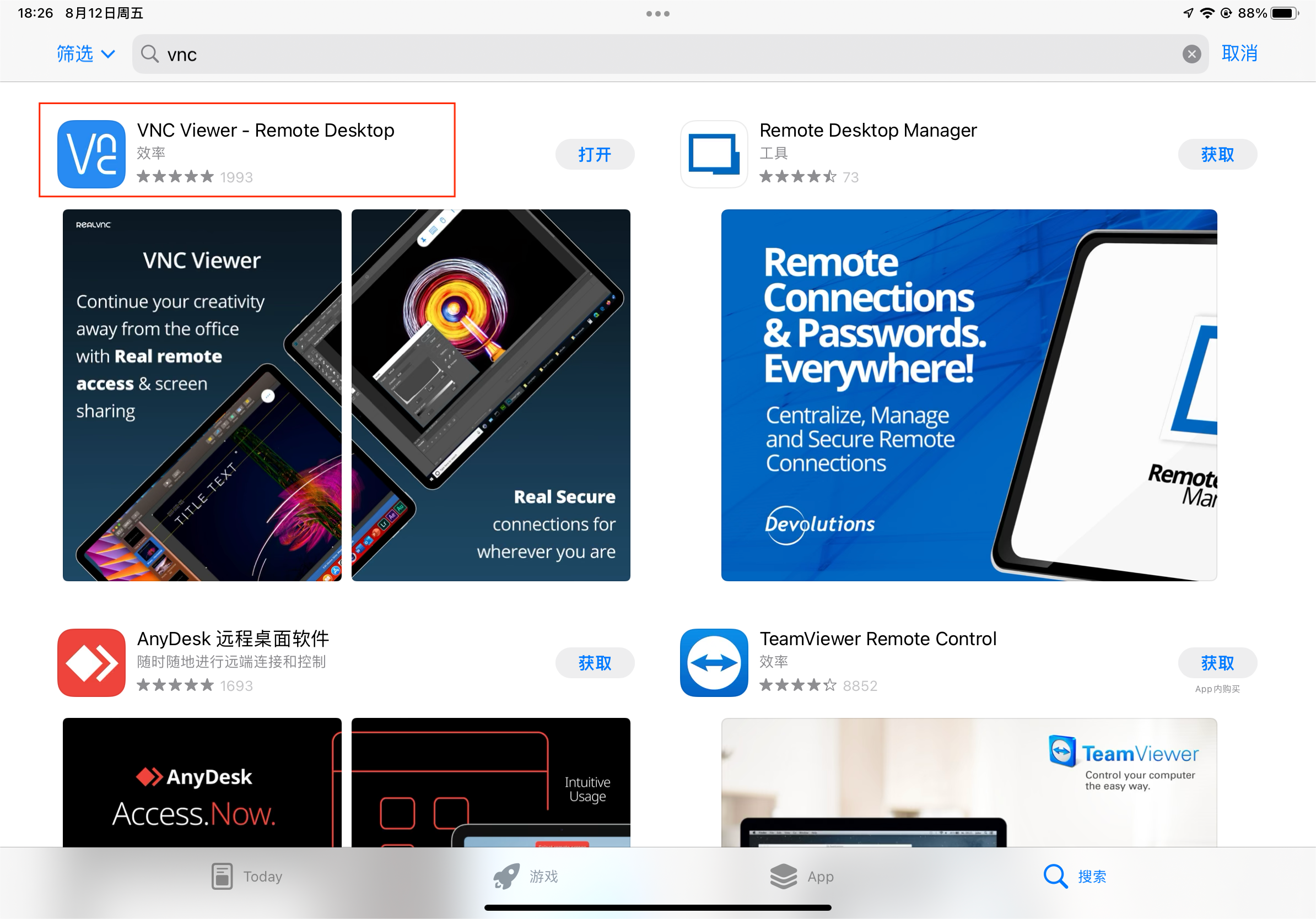Screen dimensions: 1316x919
Task: Expand the 筛选 filter dropdown
Action: point(85,54)
